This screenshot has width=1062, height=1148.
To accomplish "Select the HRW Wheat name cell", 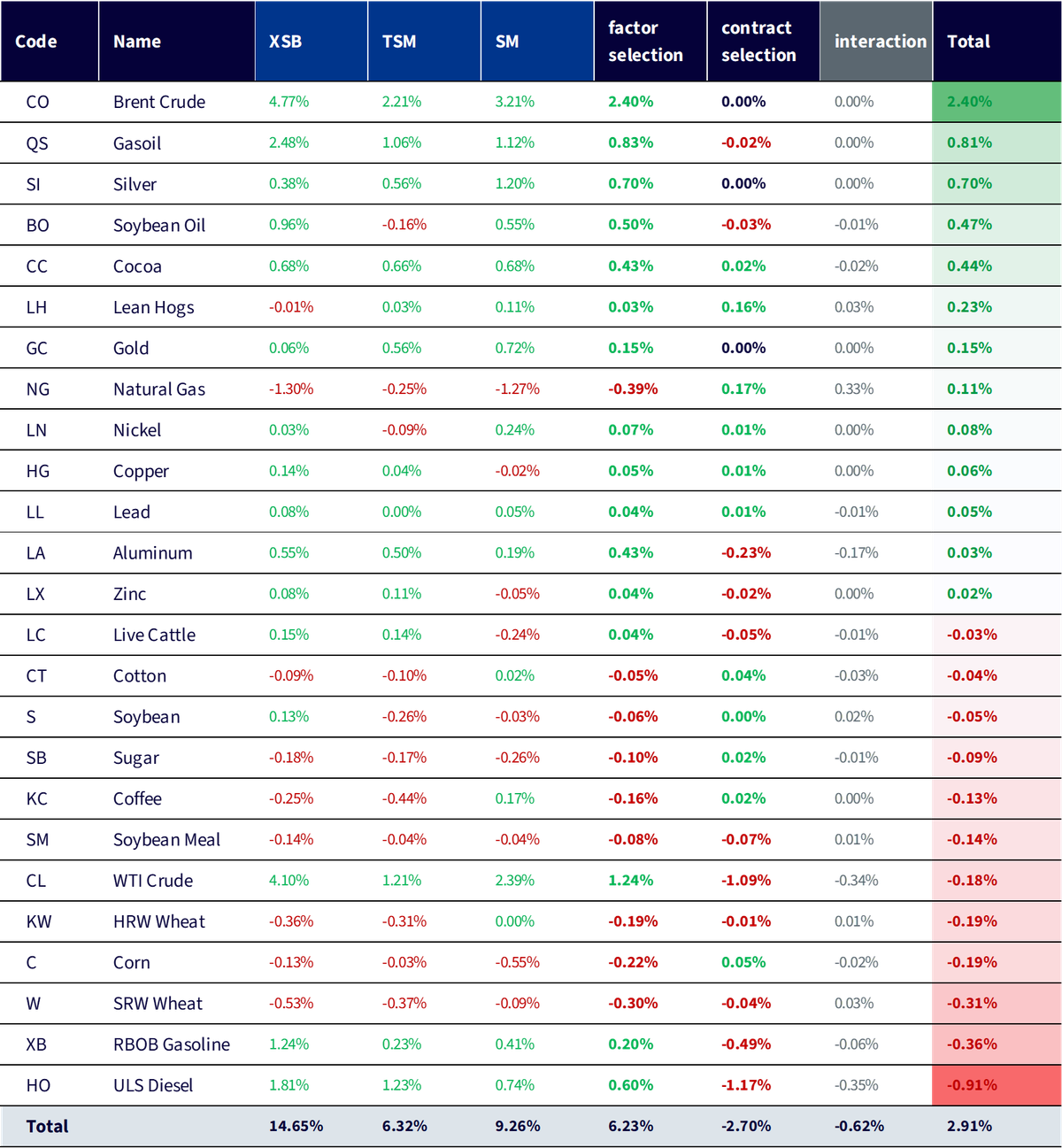I will coord(159,922).
